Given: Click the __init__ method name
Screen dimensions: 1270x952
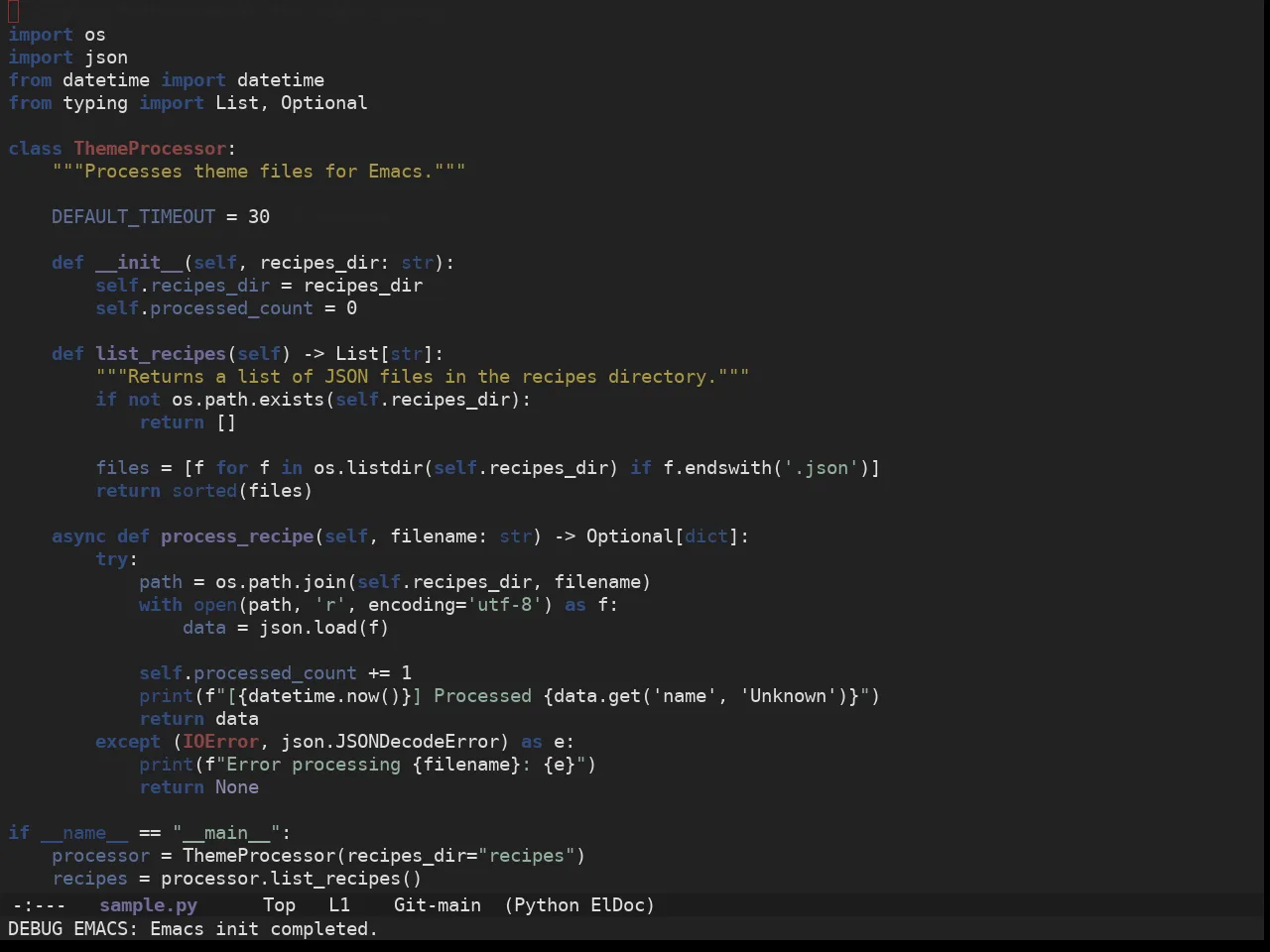Looking at the screenshot, I should (139, 263).
